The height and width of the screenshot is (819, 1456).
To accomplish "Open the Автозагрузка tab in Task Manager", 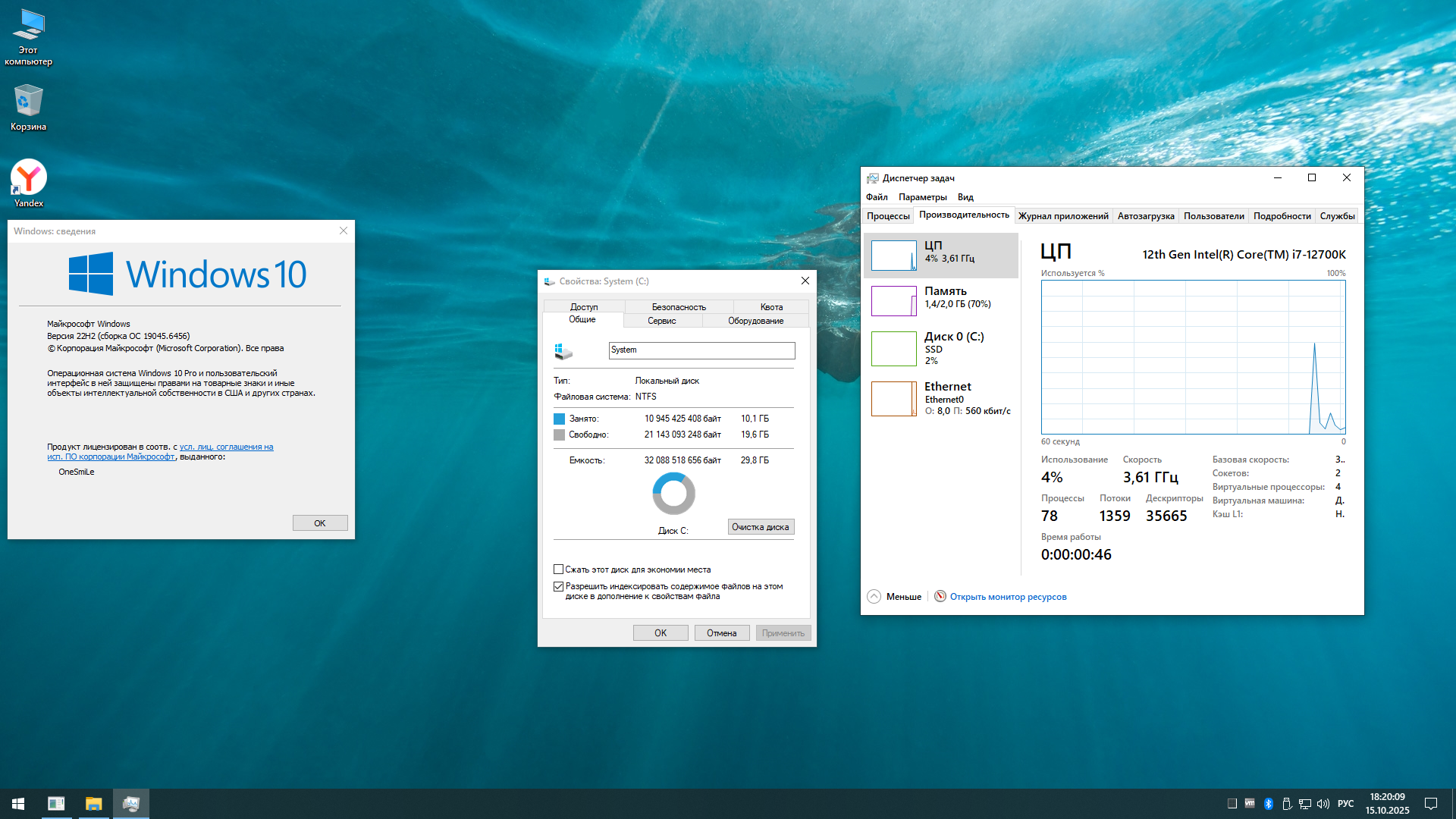I will (1145, 215).
